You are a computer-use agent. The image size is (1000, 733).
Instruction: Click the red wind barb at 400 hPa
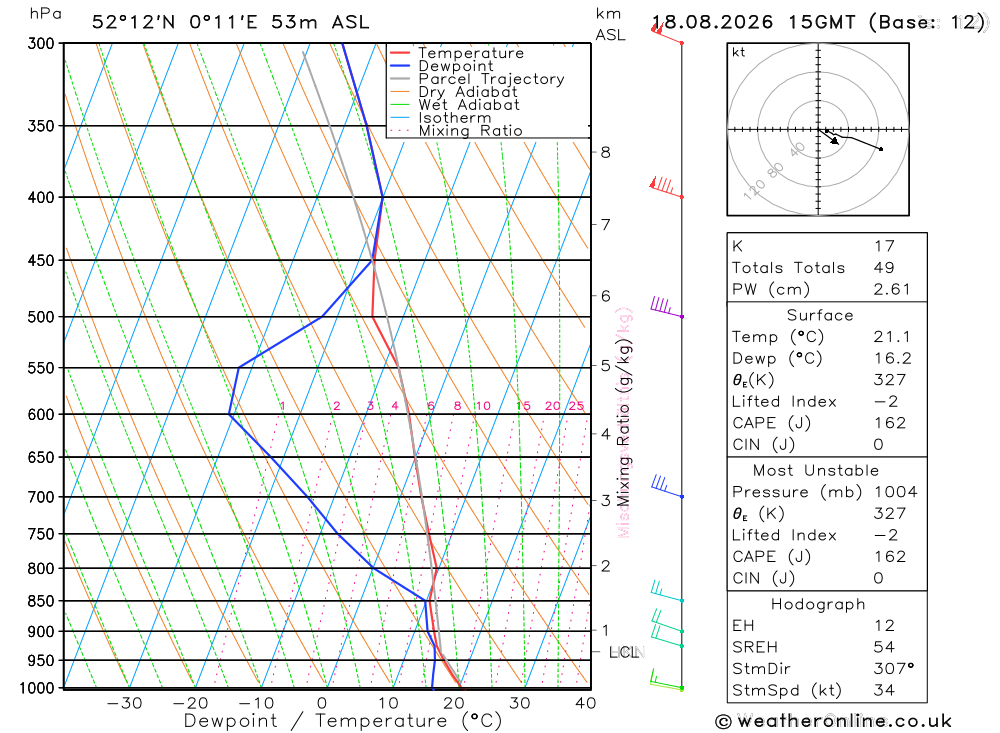click(666, 187)
